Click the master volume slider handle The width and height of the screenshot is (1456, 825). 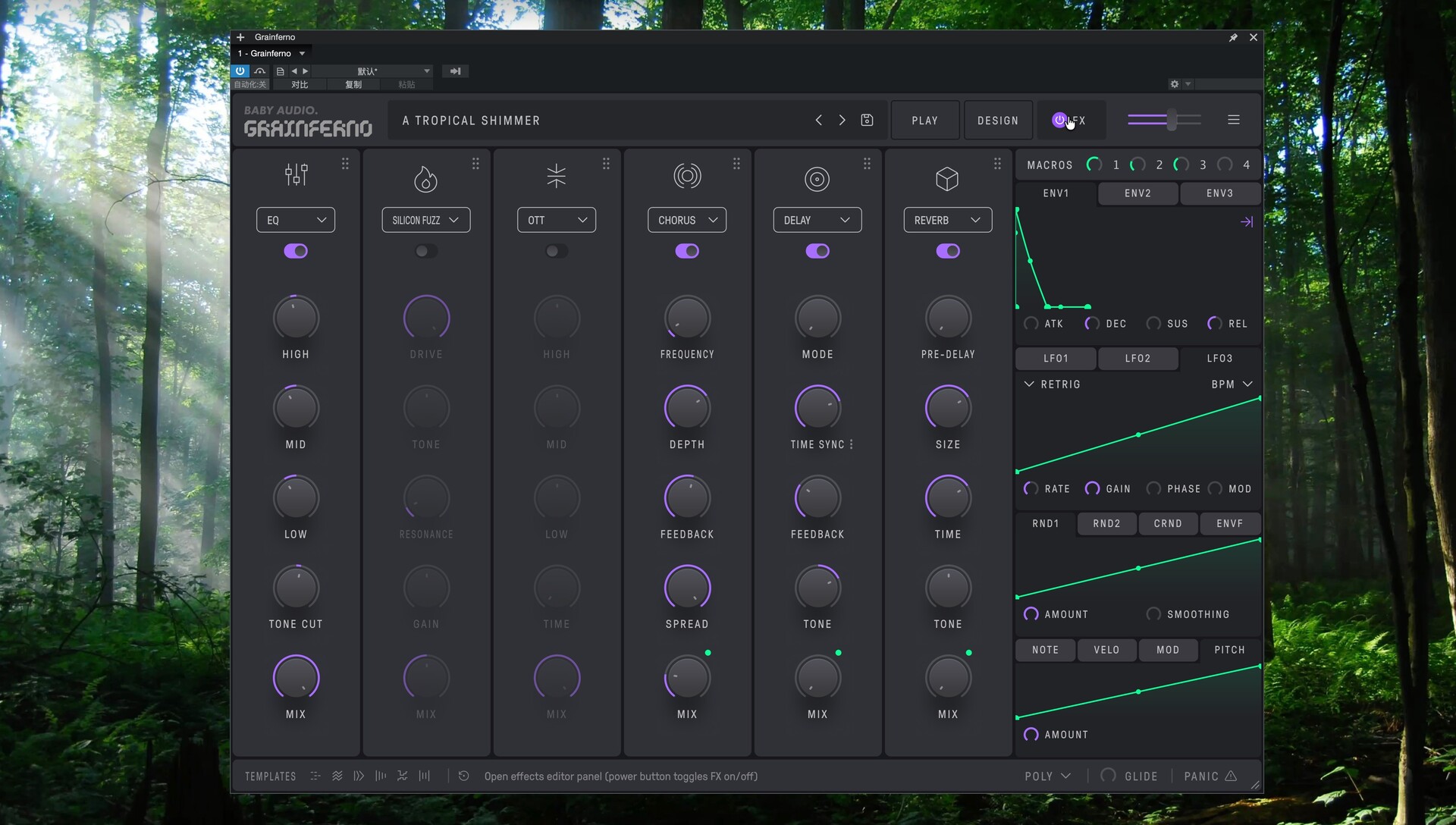tap(1172, 120)
